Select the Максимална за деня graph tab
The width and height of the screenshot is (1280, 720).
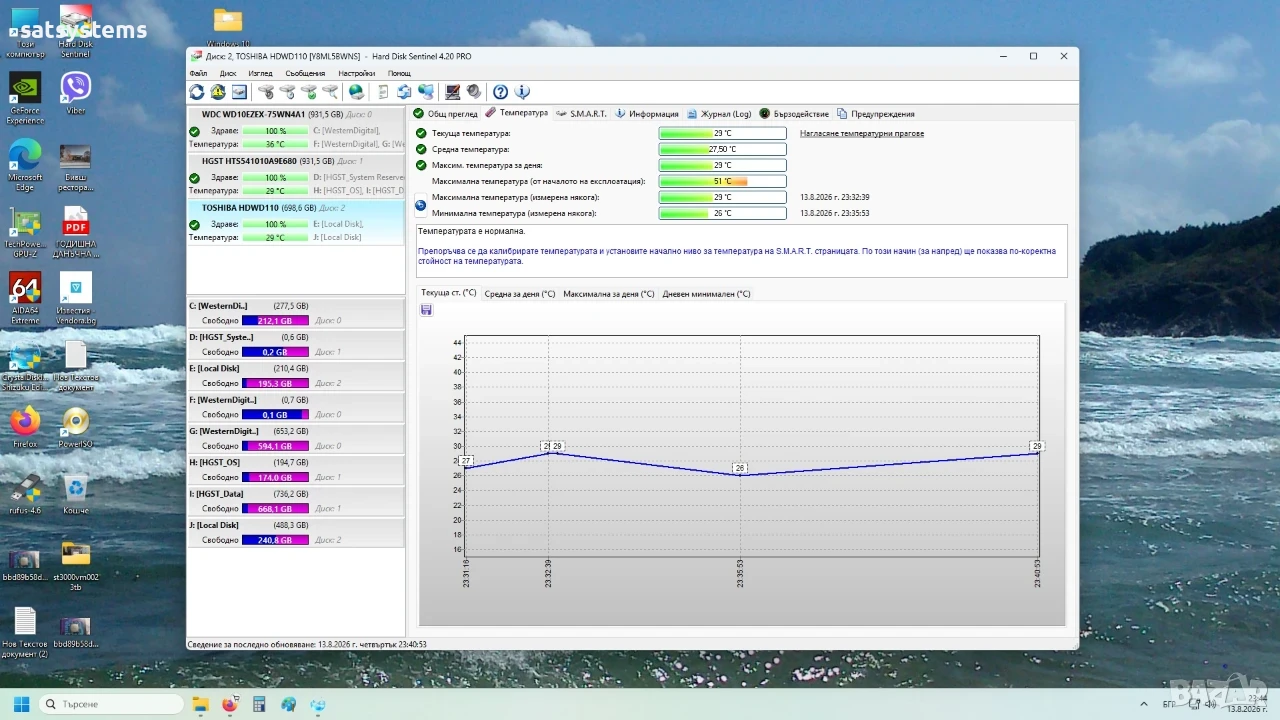pos(608,294)
